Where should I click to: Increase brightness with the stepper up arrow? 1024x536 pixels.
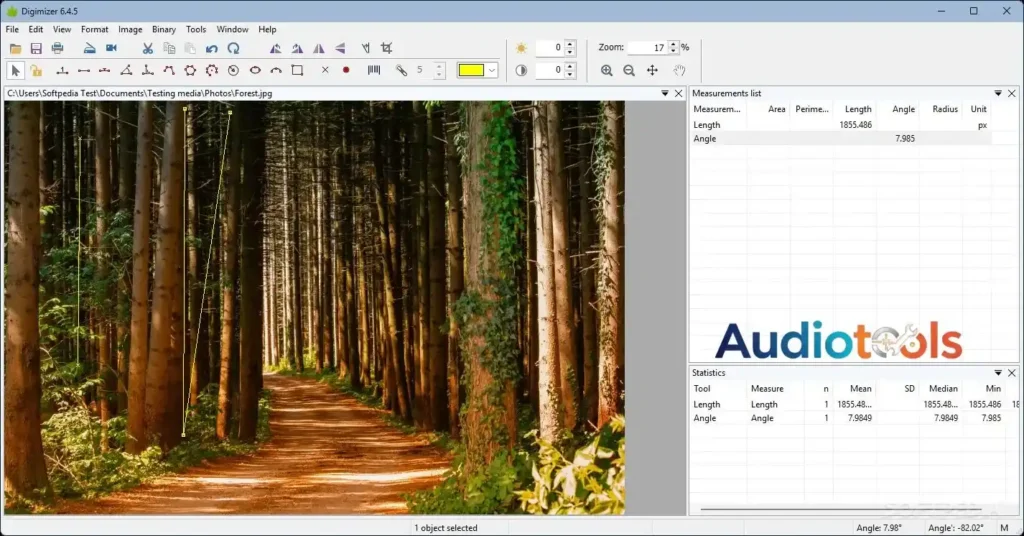[570, 44]
